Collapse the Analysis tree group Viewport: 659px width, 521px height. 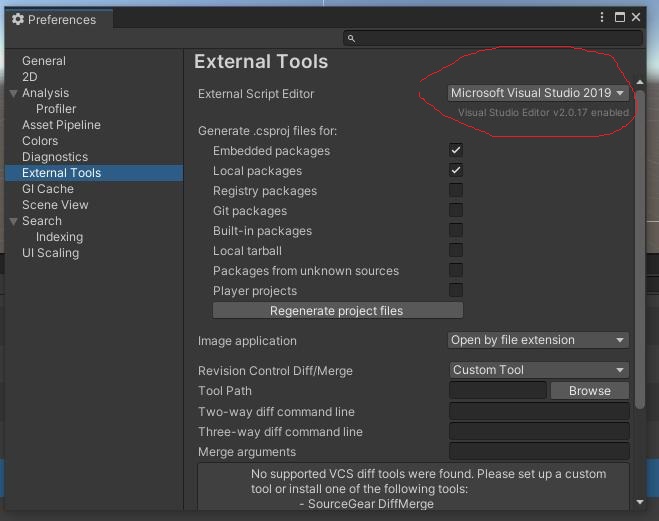click(13, 93)
